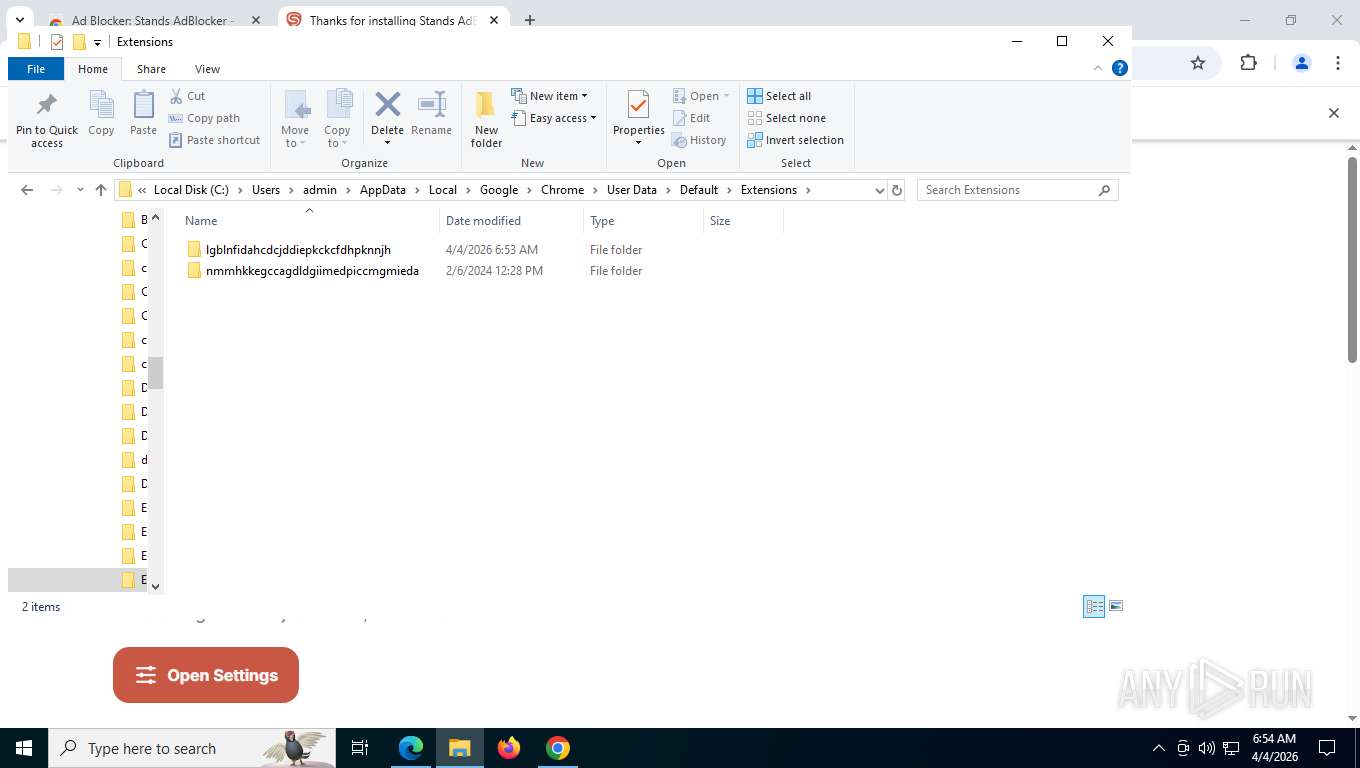Sort by Type column header

pyautogui.click(x=643, y=221)
